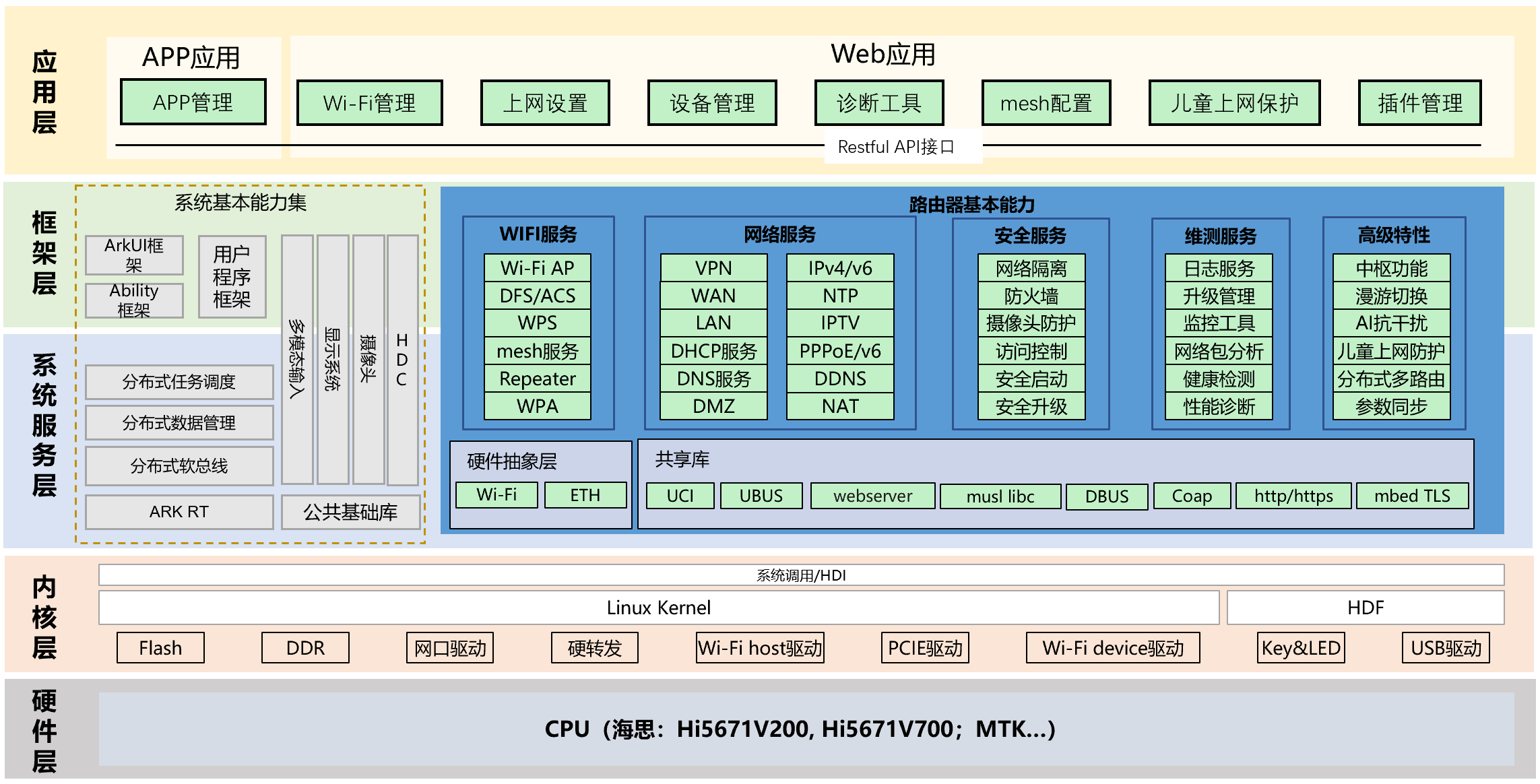Select the UBUS box

[x=761, y=496]
